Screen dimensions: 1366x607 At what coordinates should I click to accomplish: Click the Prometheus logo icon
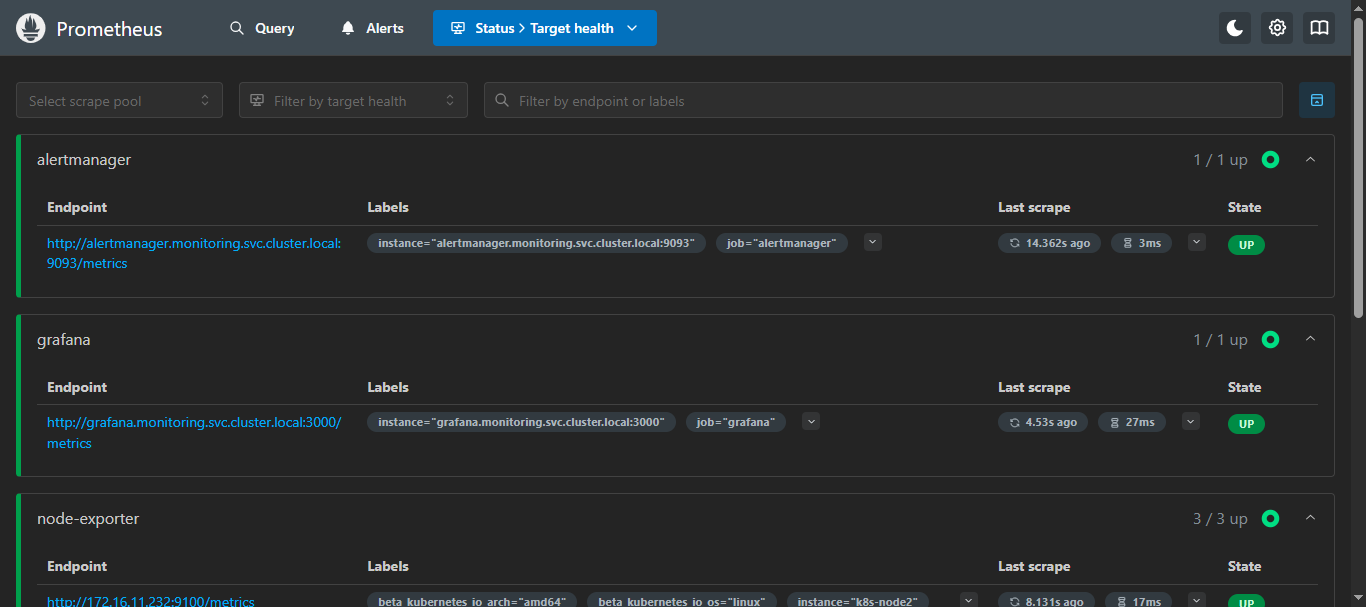[31, 28]
